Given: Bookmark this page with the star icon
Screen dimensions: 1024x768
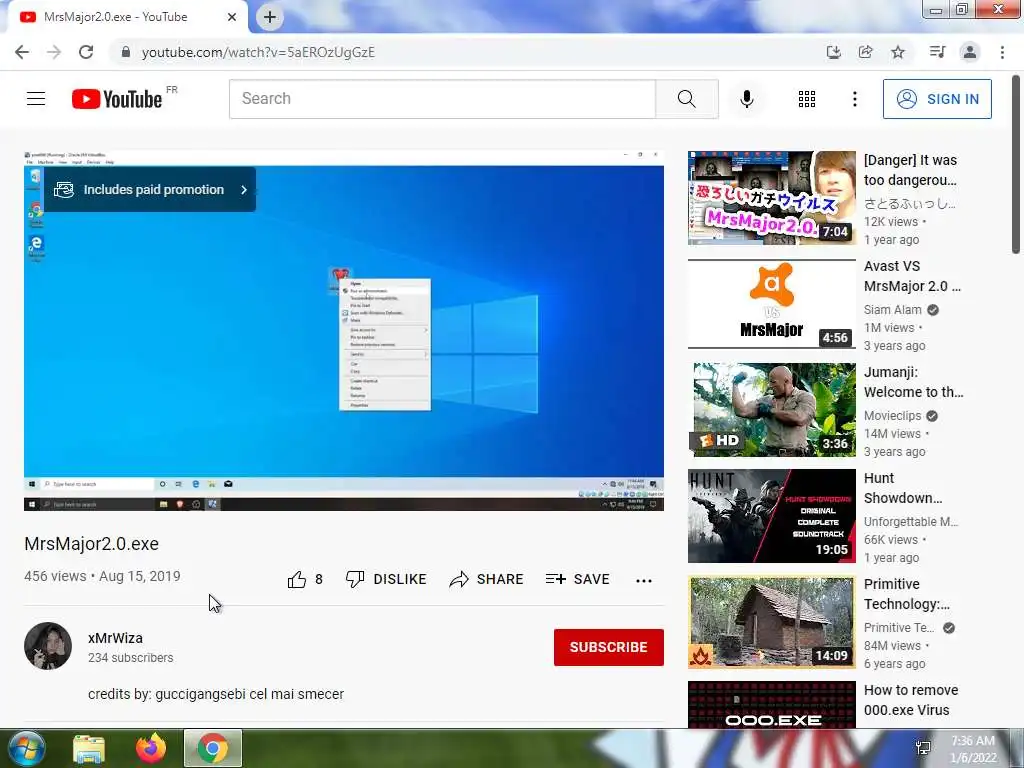Looking at the screenshot, I should tap(898, 52).
